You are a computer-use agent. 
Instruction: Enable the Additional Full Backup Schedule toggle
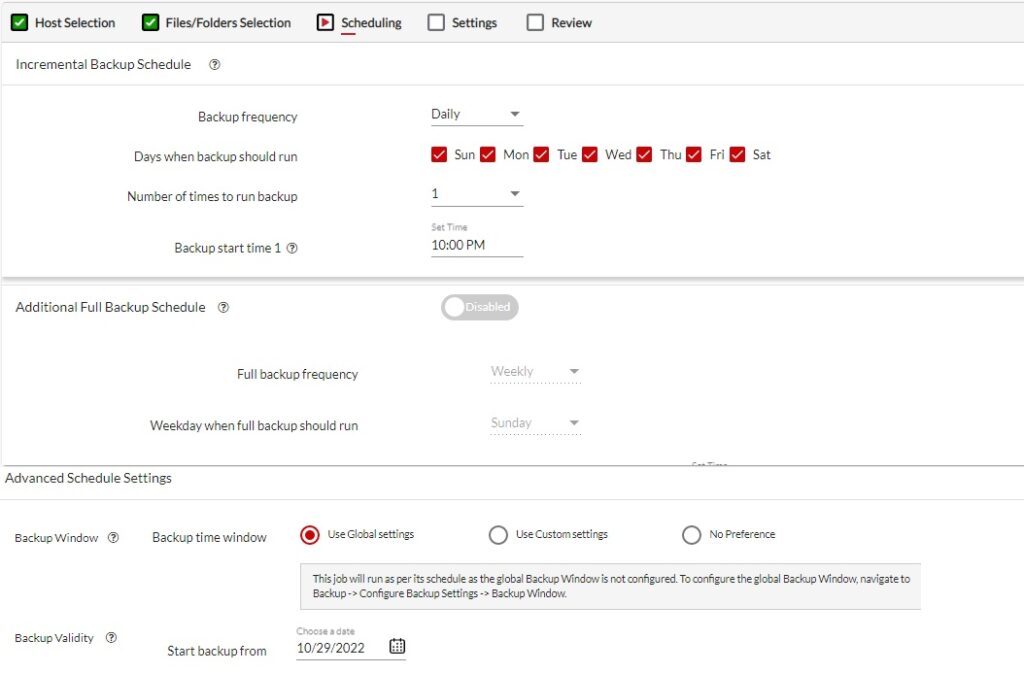[479, 307]
